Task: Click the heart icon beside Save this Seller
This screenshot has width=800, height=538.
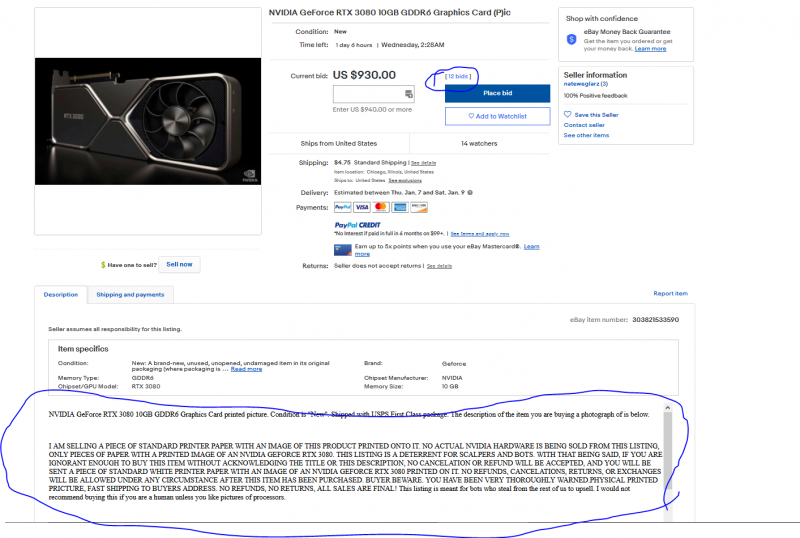Action: click(x=567, y=115)
